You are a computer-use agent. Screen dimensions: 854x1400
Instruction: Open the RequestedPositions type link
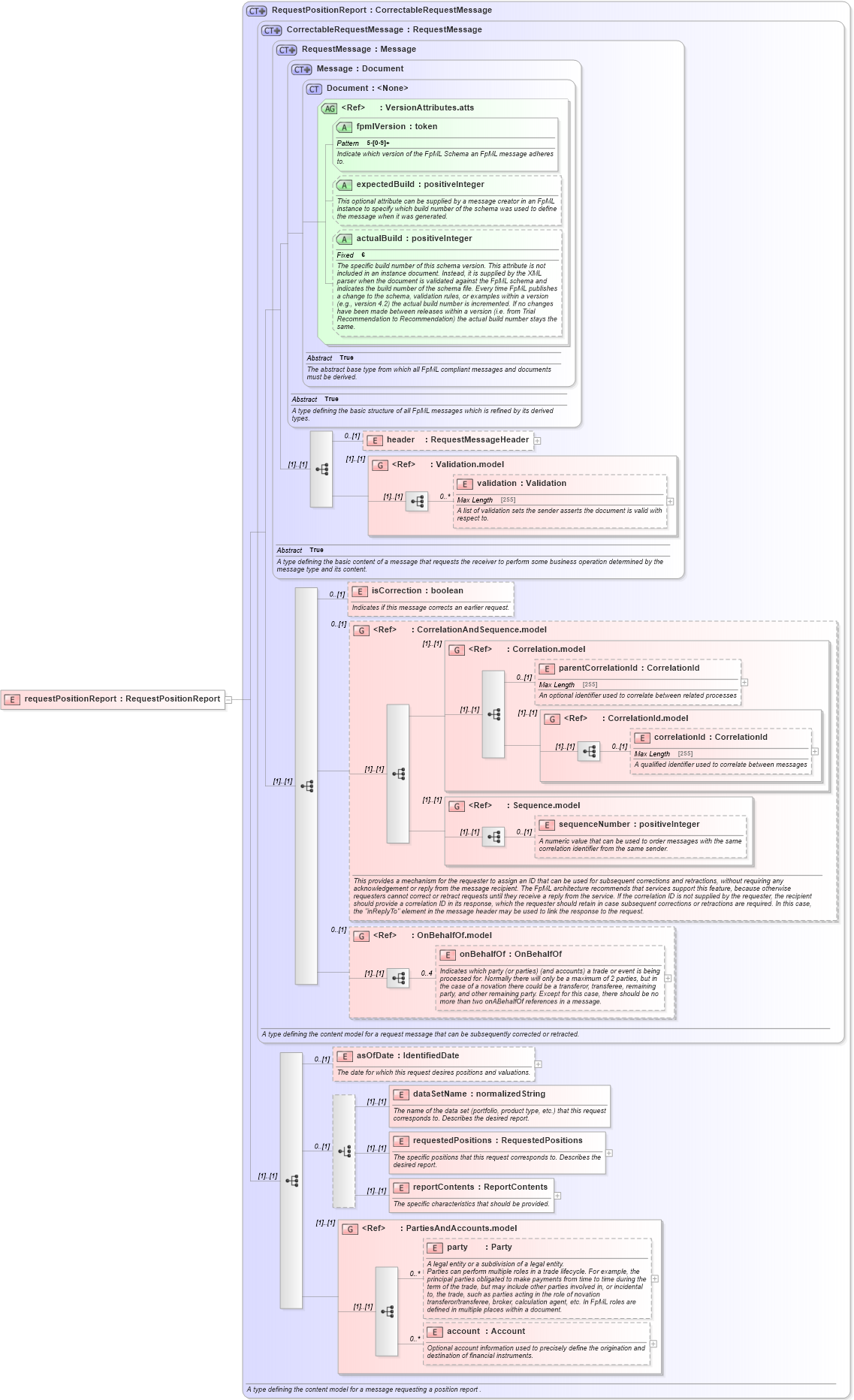coord(542,1141)
